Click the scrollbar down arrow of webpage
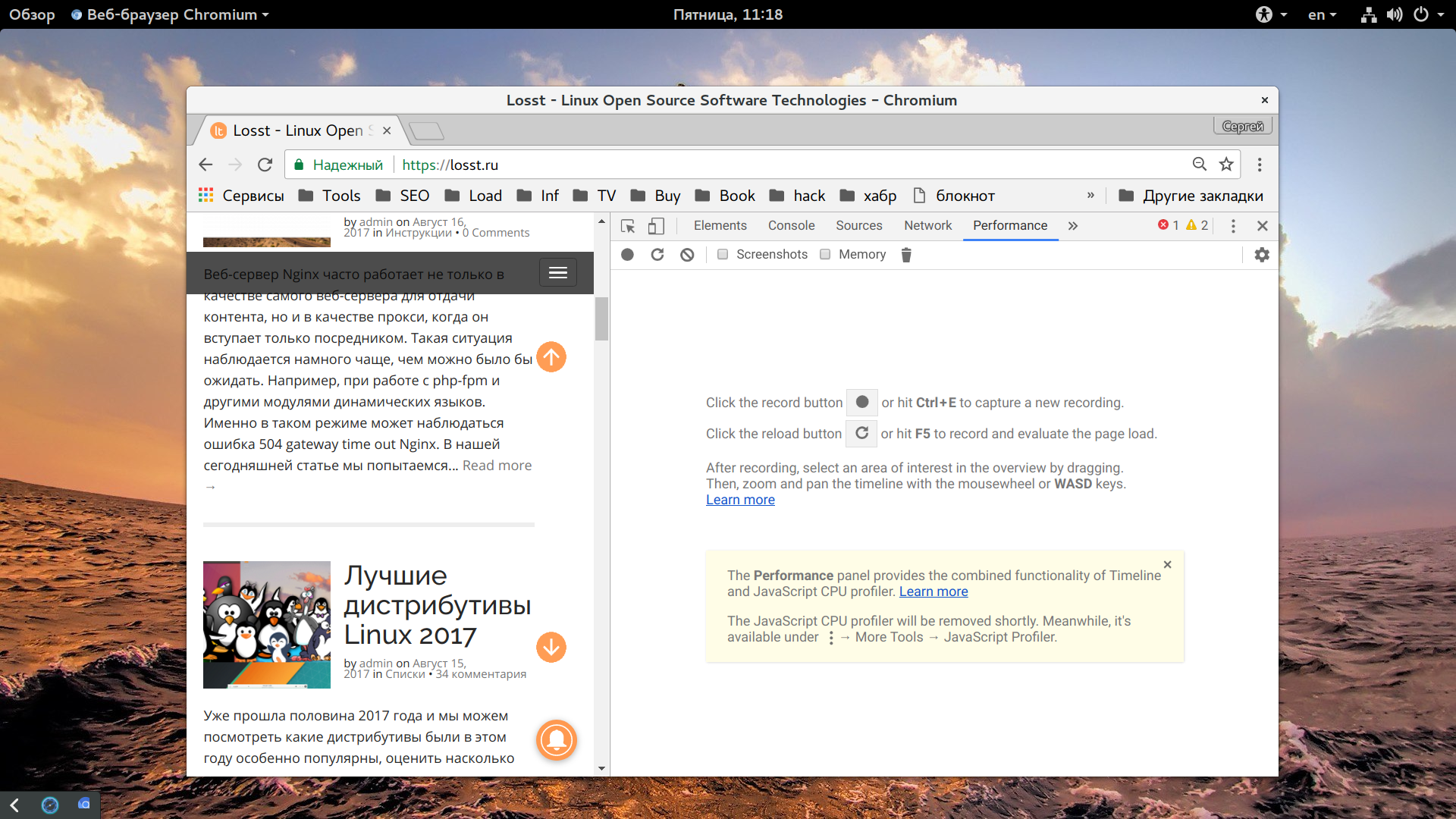1456x819 pixels. click(601, 768)
